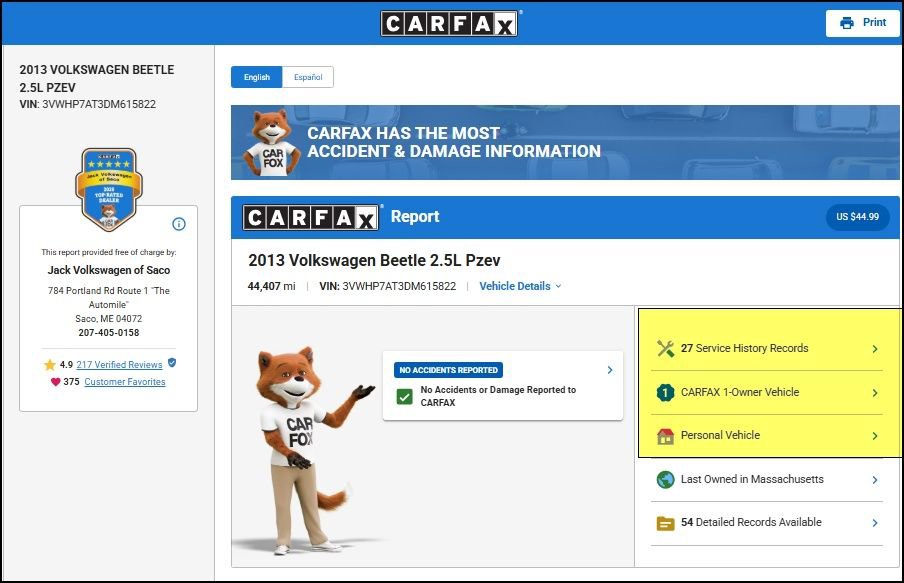Screen dimensions: 904x583
Task: Click the dealer phone number 207-405-0158
Action: point(109,333)
